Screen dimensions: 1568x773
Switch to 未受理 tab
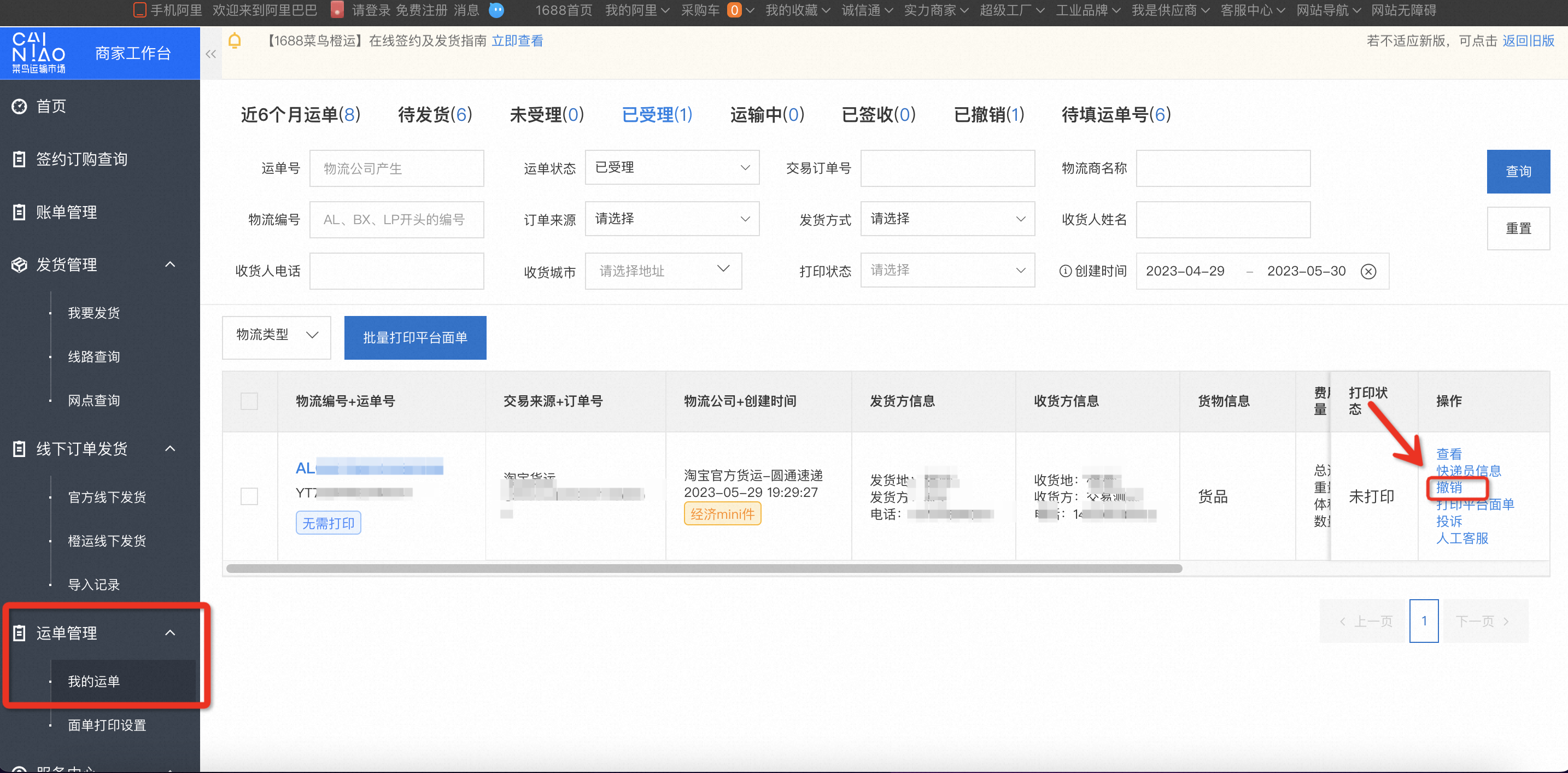pyautogui.click(x=547, y=114)
